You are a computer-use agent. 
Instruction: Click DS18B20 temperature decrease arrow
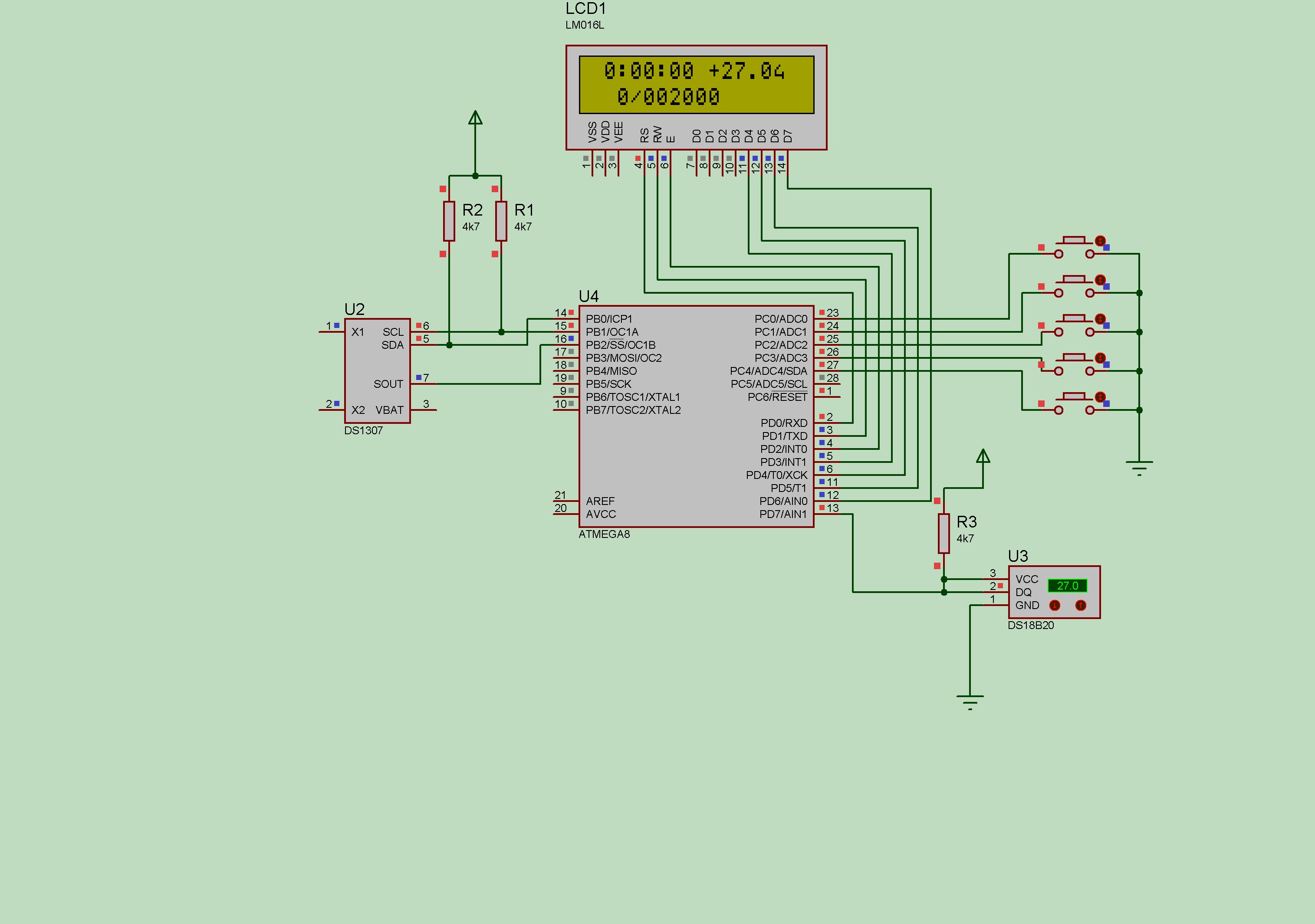tap(1055, 605)
